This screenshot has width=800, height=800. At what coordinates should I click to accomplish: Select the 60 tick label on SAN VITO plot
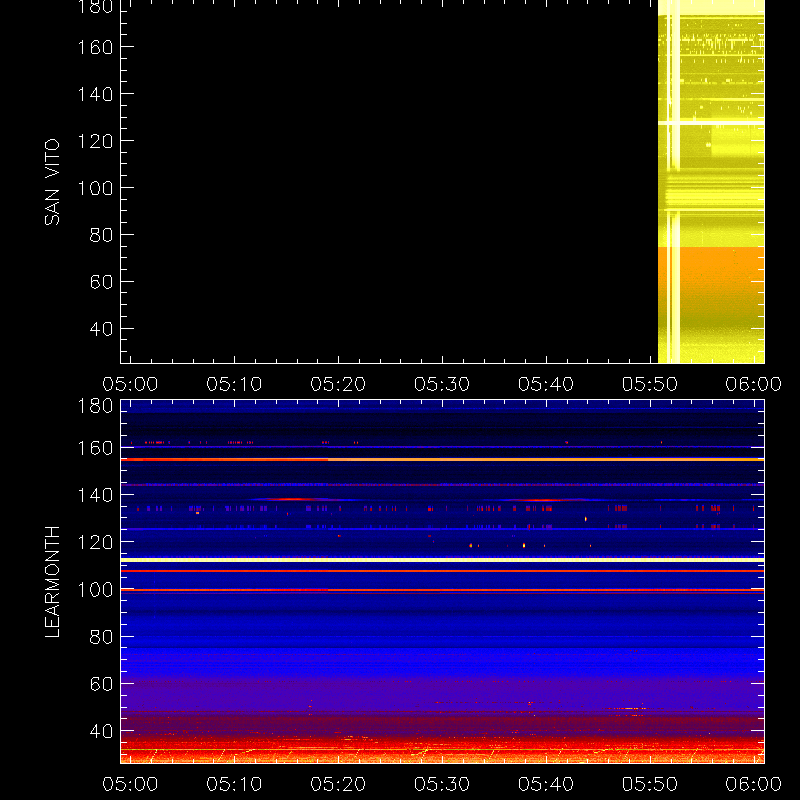pyautogui.click(x=101, y=282)
